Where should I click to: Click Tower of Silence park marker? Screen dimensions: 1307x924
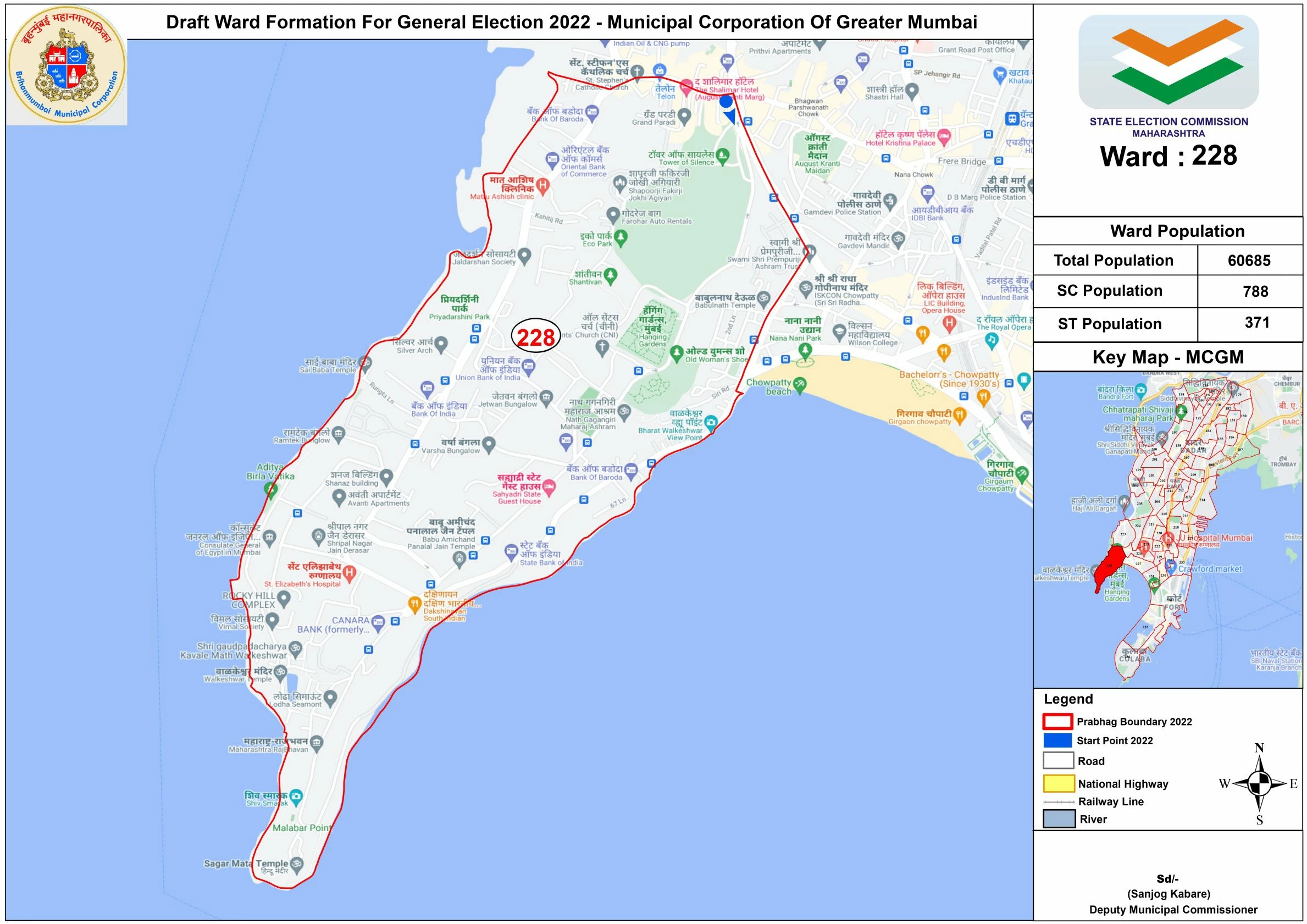pos(722,155)
